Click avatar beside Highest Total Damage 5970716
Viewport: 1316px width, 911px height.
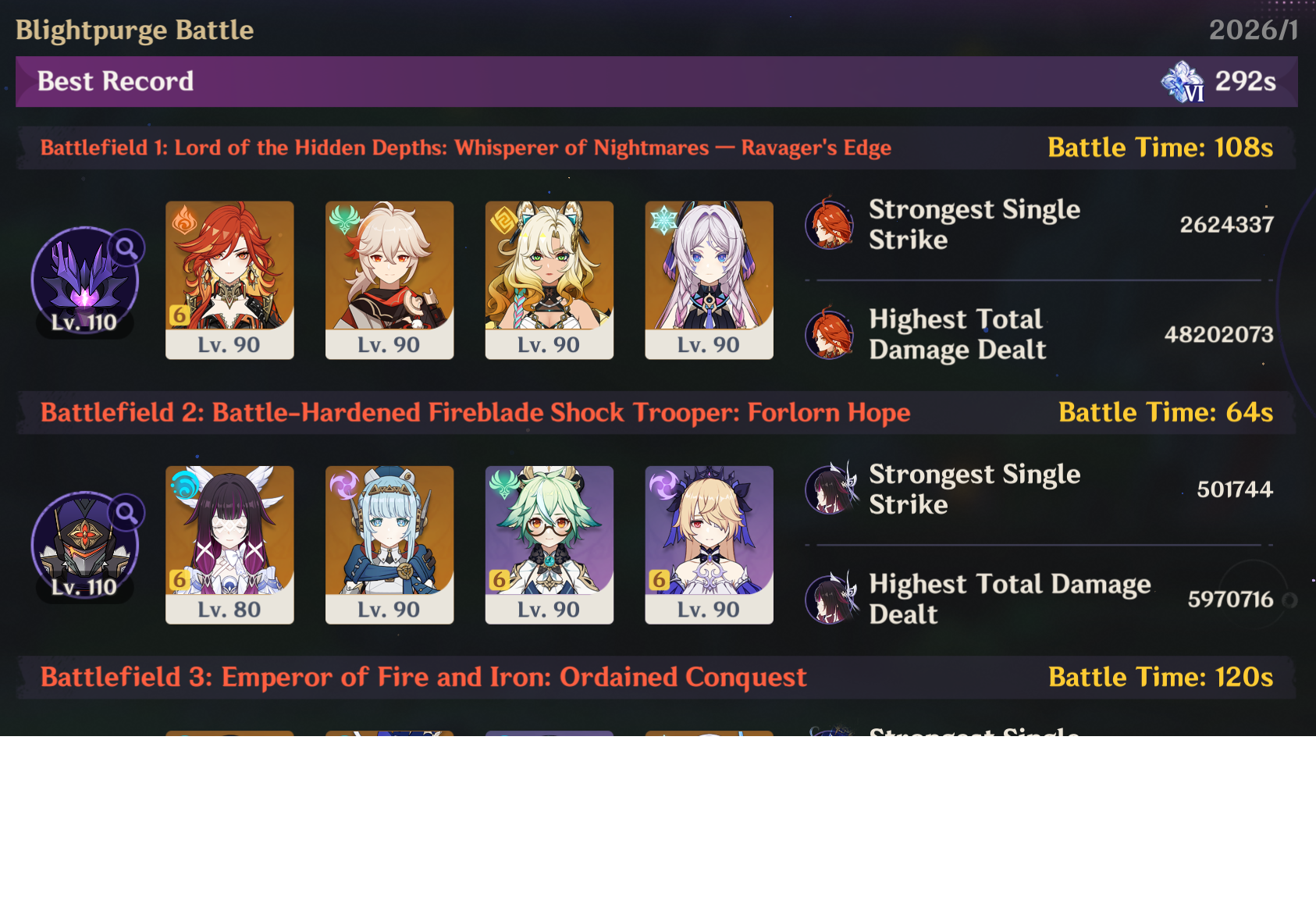[831, 599]
